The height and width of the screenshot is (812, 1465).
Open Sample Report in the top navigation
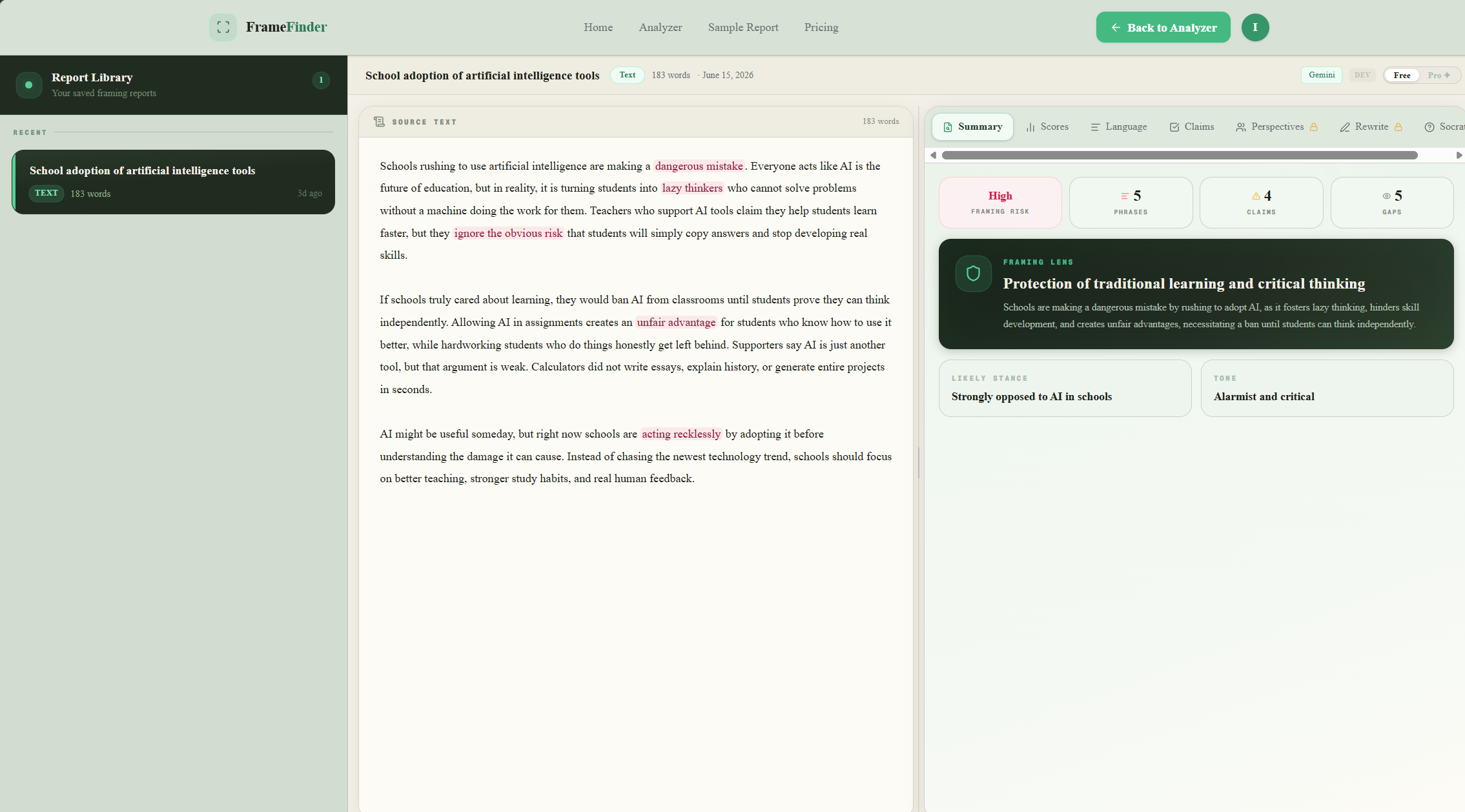pos(743,27)
